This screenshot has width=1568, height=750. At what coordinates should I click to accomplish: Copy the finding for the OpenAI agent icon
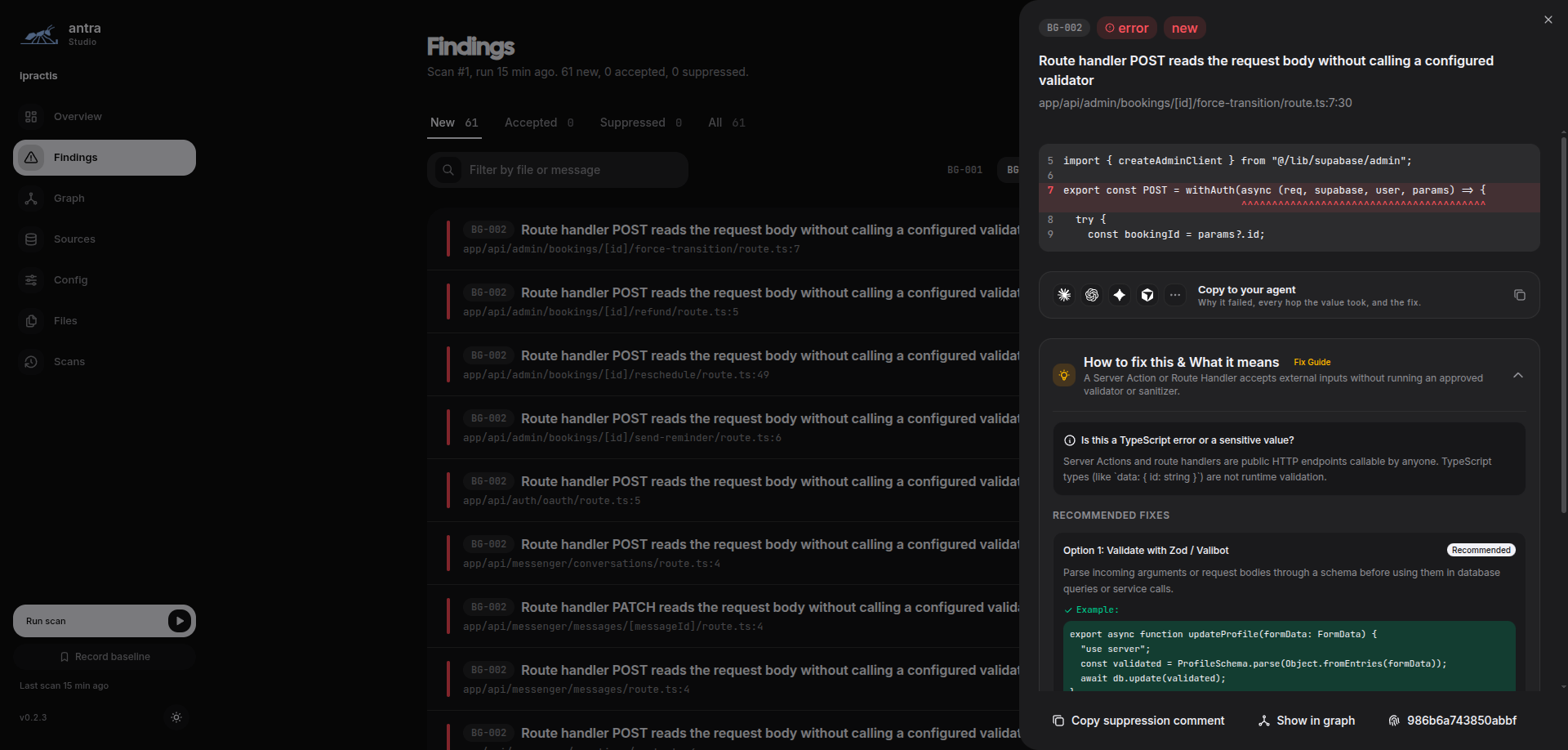1092,295
